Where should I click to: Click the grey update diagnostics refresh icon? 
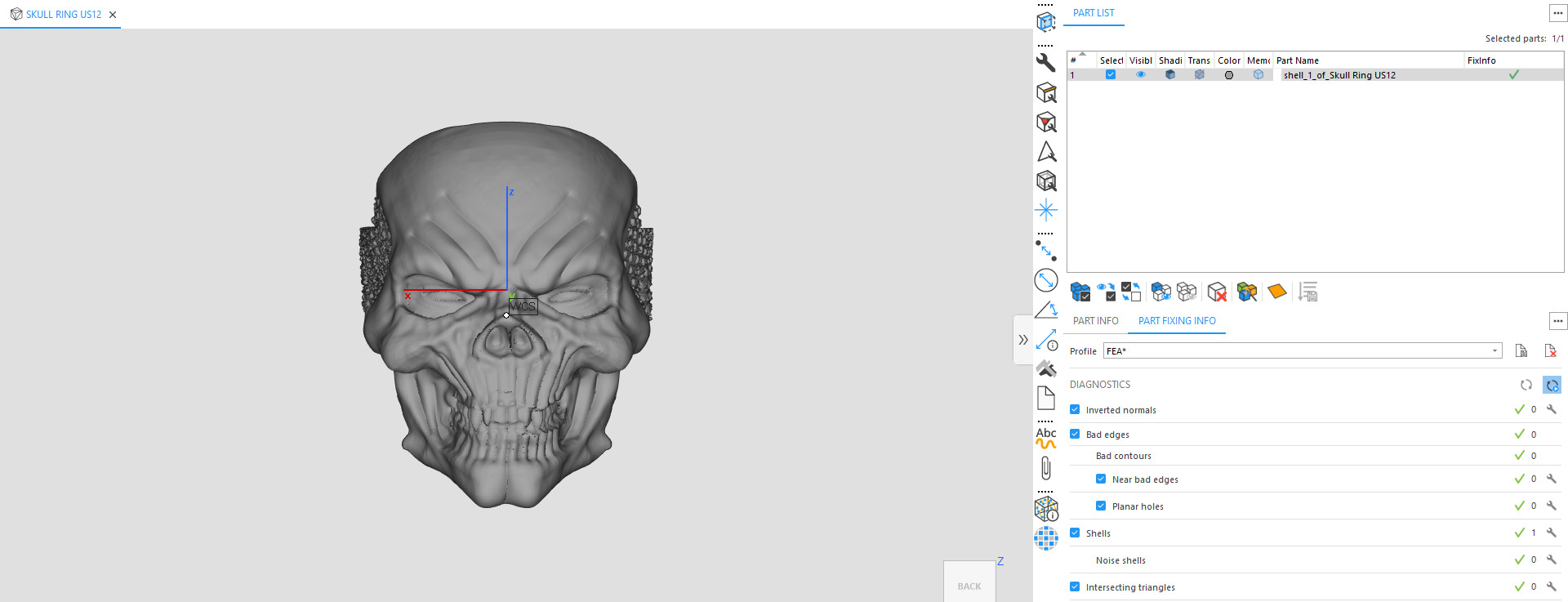1526,385
